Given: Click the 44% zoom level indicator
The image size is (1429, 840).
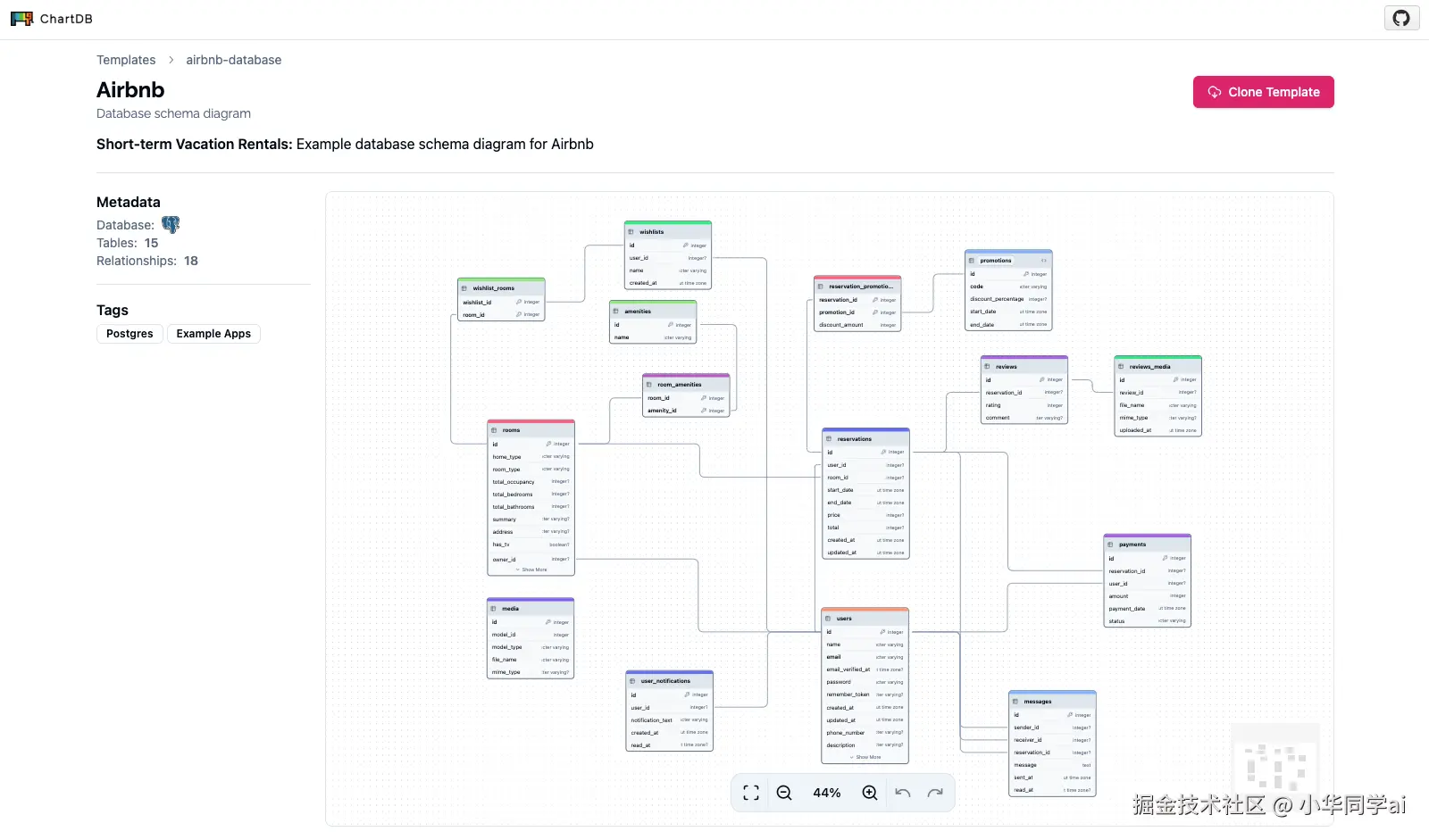Looking at the screenshot, I should click(x=826, y=793).
